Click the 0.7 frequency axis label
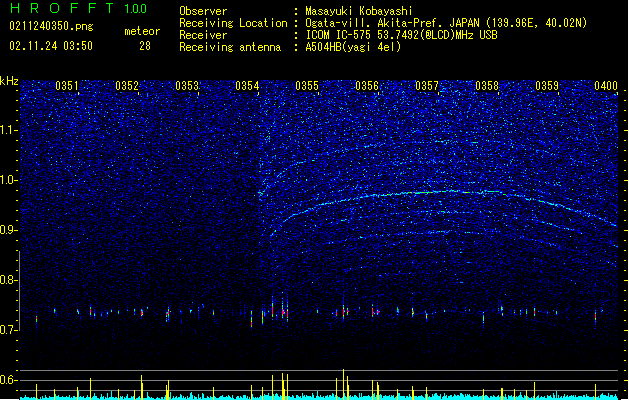 click(x=9, y=330)
